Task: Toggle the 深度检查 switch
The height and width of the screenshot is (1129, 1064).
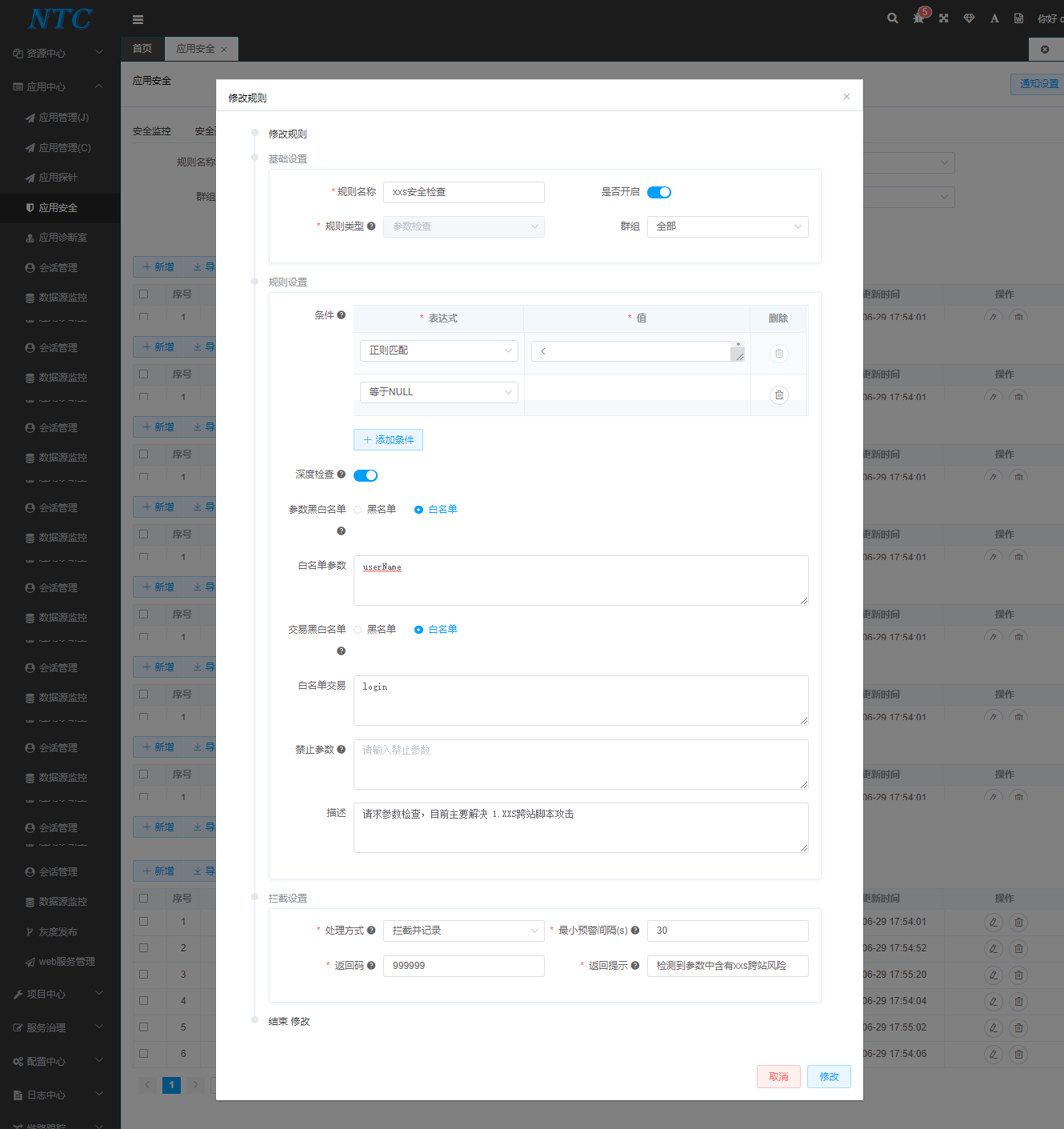Action: (x=366, y=475)
